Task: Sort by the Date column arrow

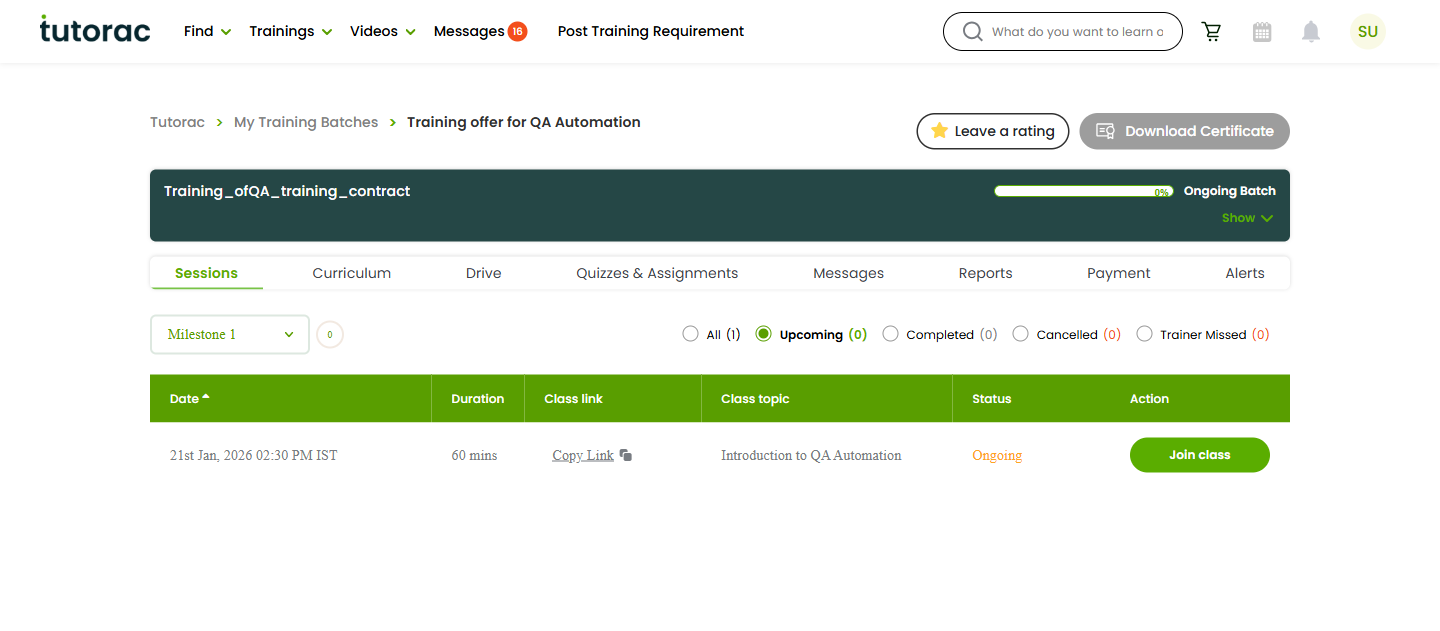Action: point(206,397)
